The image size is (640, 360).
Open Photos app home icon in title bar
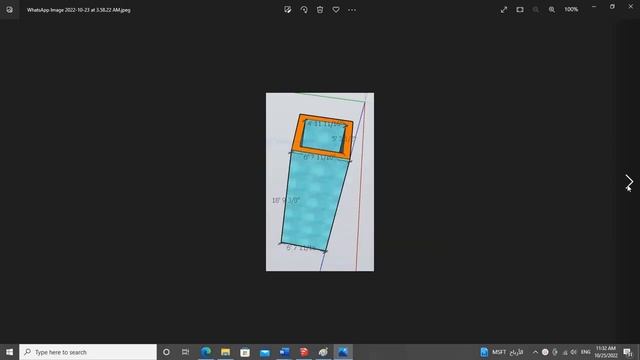9,9
